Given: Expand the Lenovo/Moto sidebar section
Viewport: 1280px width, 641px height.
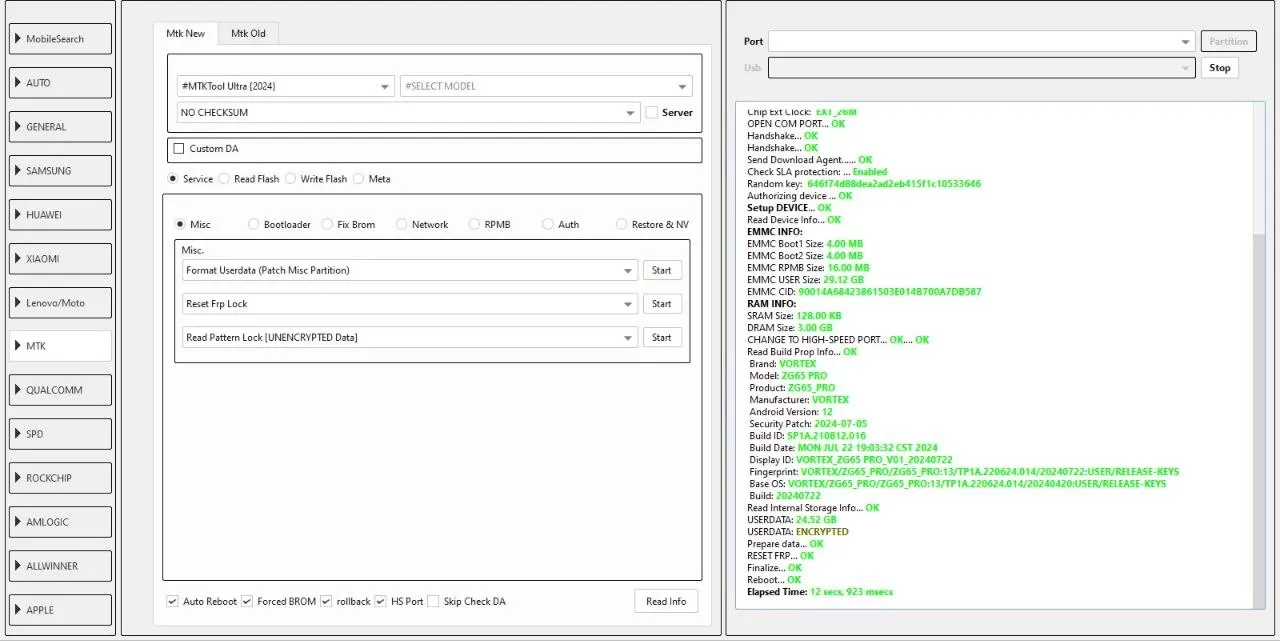Looking at the screenshot, I should coord(60,303).
